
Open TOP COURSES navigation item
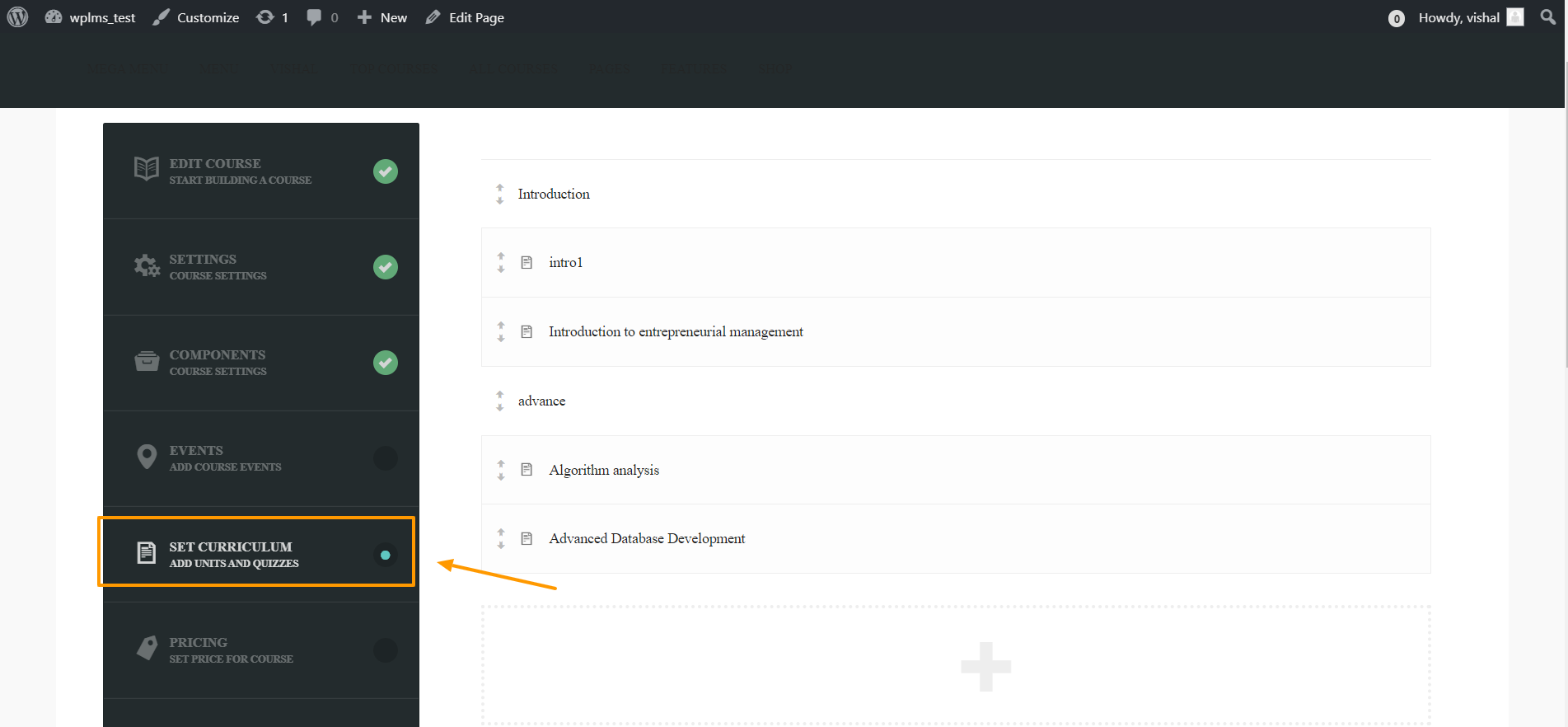[394, 69]
